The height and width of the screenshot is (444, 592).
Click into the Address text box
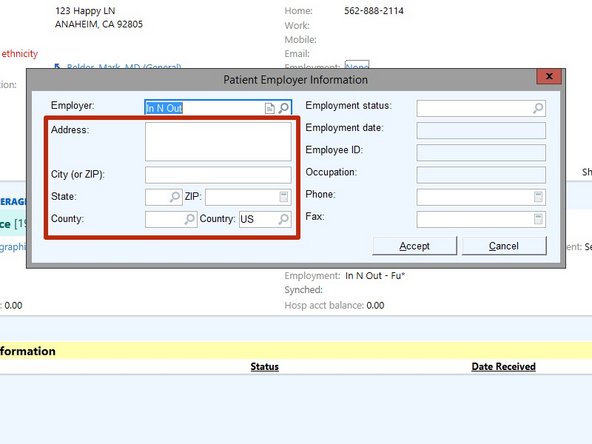coord(218,142)
